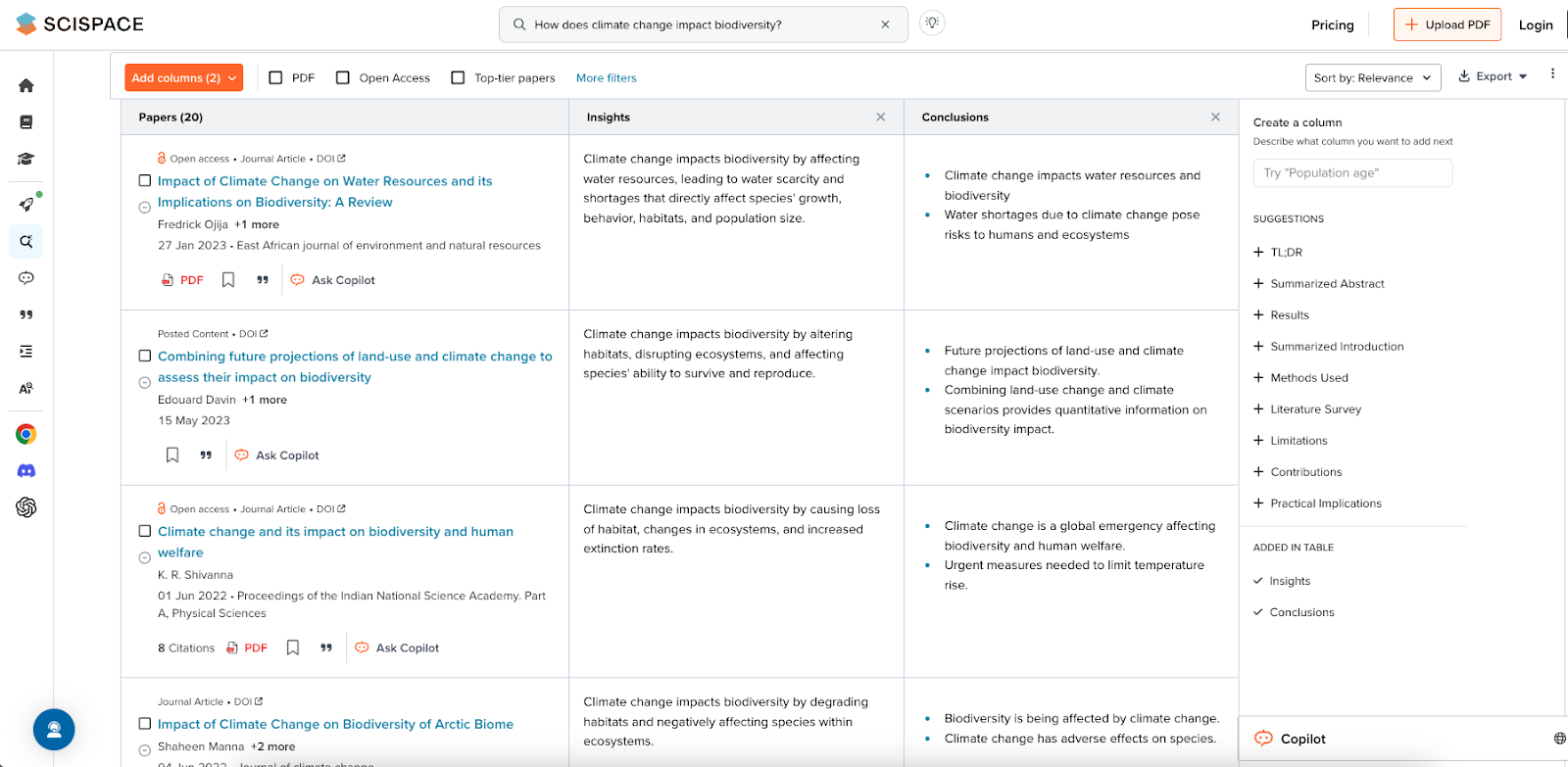Bookmark the Fredrick Ojija water resources paper
The image size is (1568, 767).
228,280
